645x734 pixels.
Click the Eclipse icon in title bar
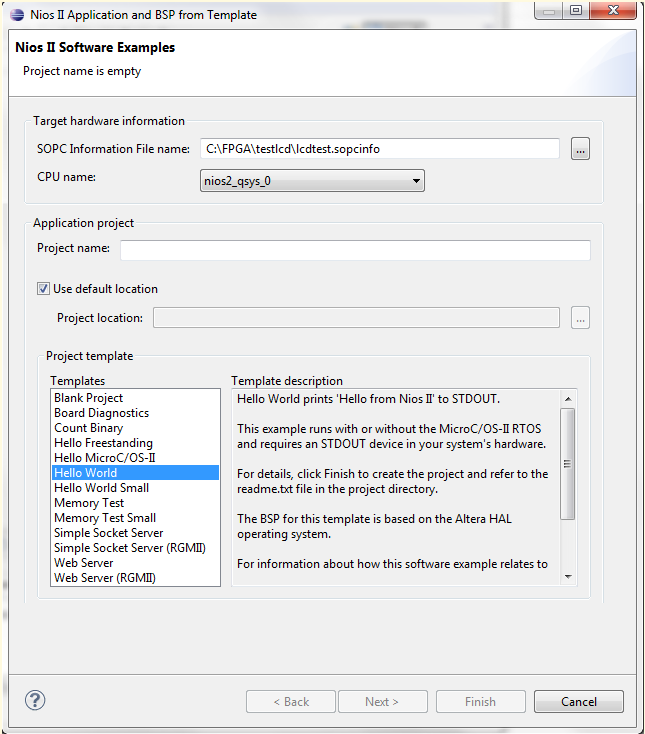click(17, 15)
